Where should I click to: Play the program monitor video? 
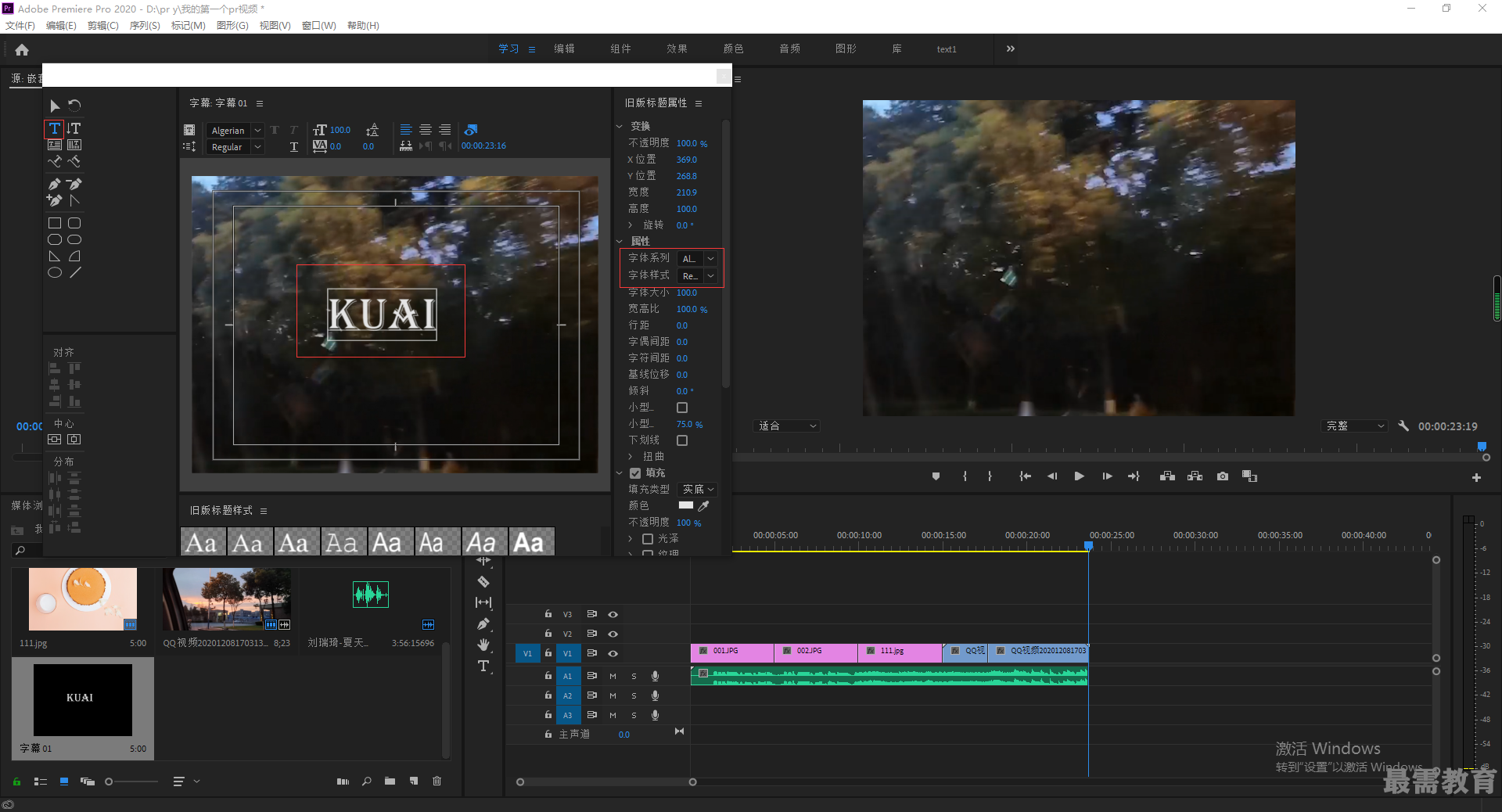point(1080,476)
